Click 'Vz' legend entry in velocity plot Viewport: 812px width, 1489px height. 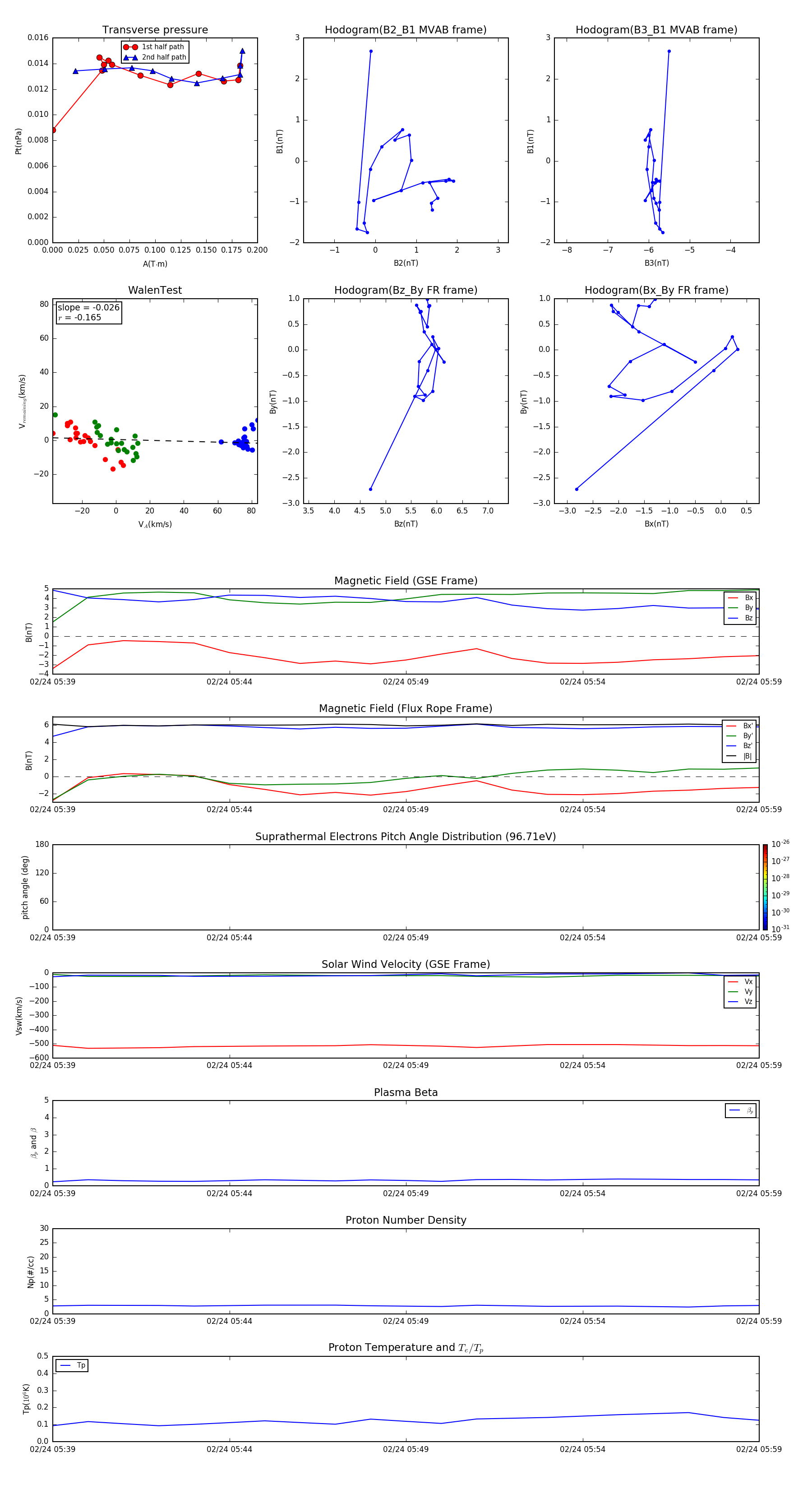click(x=740, y=1002)
